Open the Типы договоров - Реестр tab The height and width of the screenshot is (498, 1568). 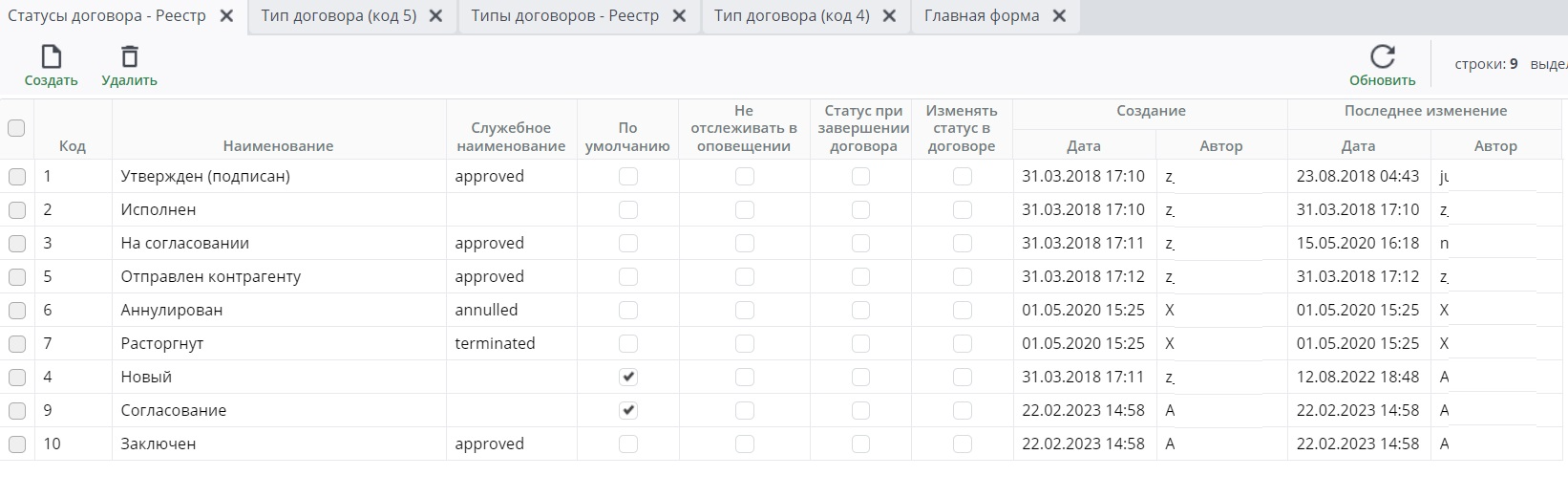[x=565, y=16]
